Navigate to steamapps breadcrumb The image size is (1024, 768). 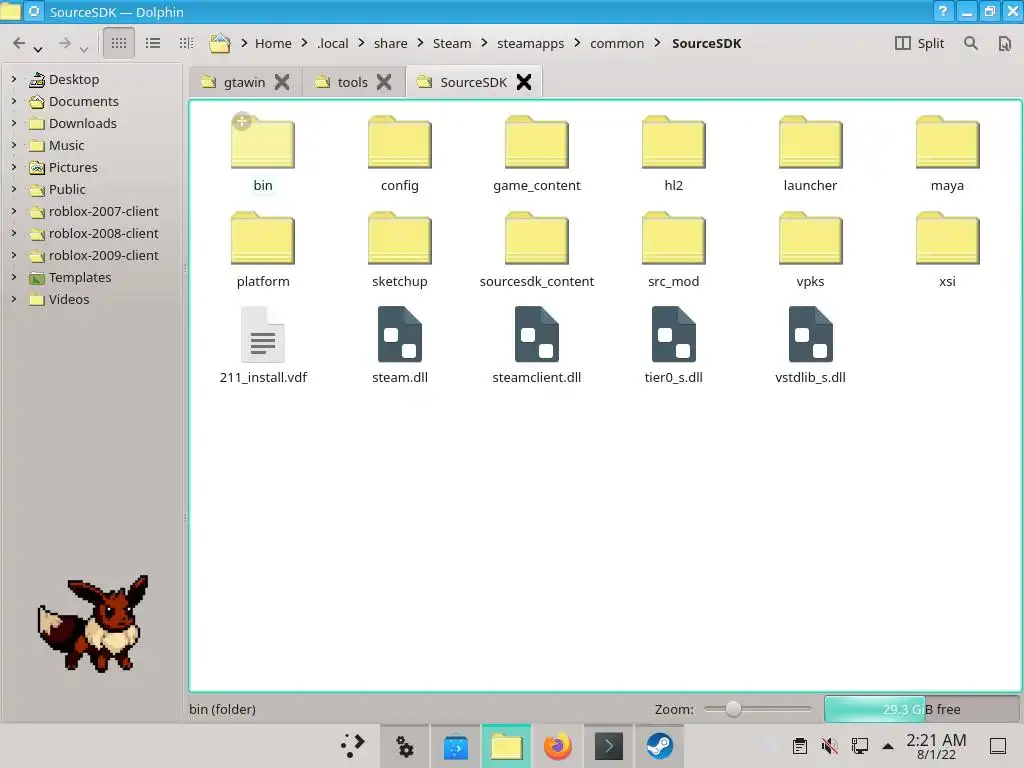tap(530, 43)
